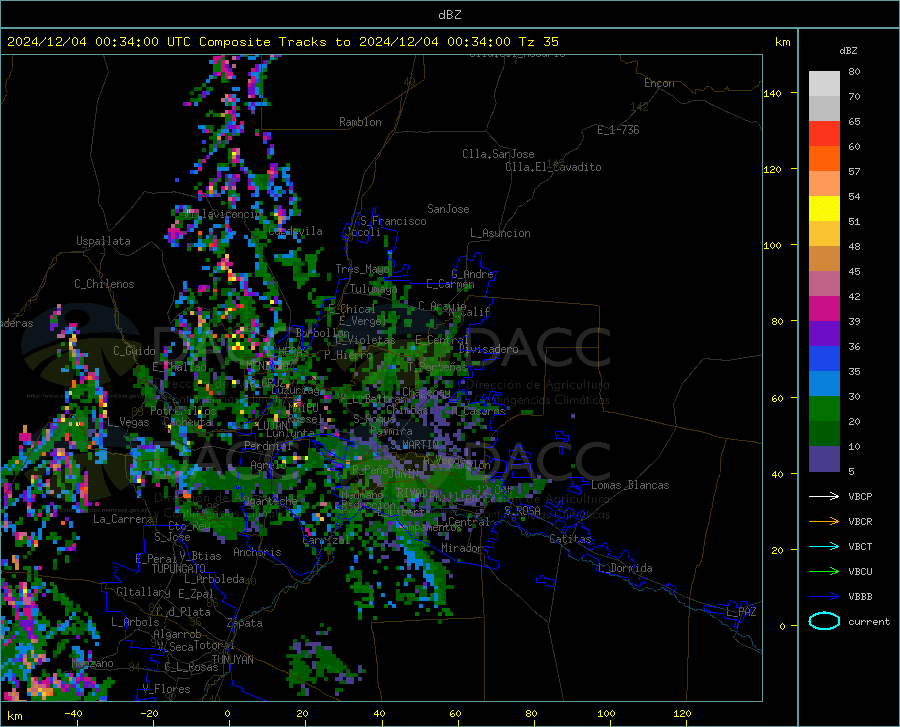Click the 'Divisadero' place label
The height and width of the screenshot is (727, 900).
click(488, 349)
